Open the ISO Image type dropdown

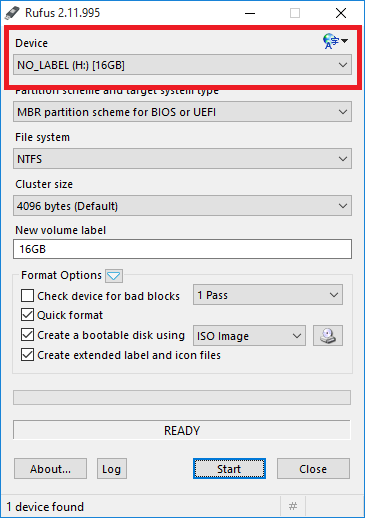[249, 336]
